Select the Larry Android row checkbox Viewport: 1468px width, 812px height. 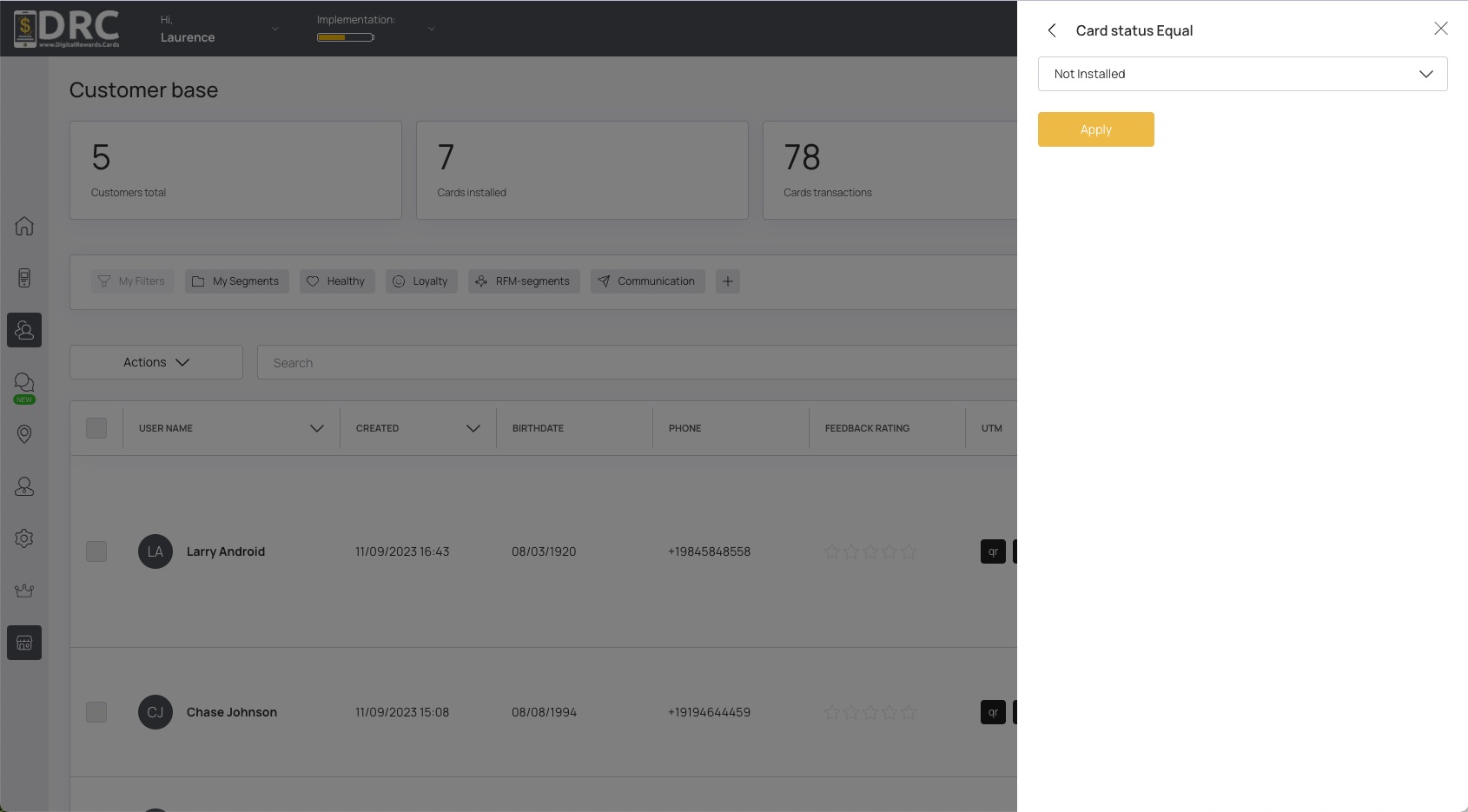(x=96, y=551)
